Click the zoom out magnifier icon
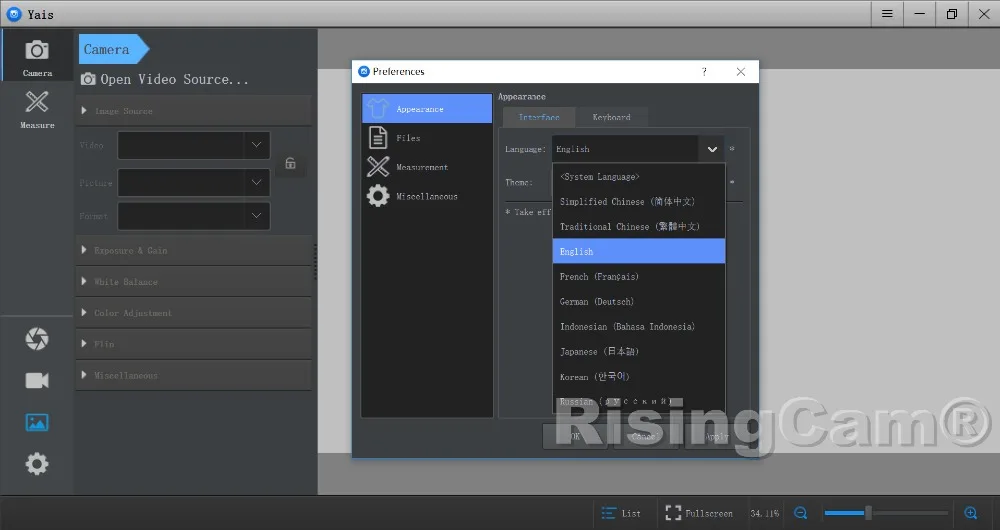The image size is (1000, 530). (x=800, y=513)
